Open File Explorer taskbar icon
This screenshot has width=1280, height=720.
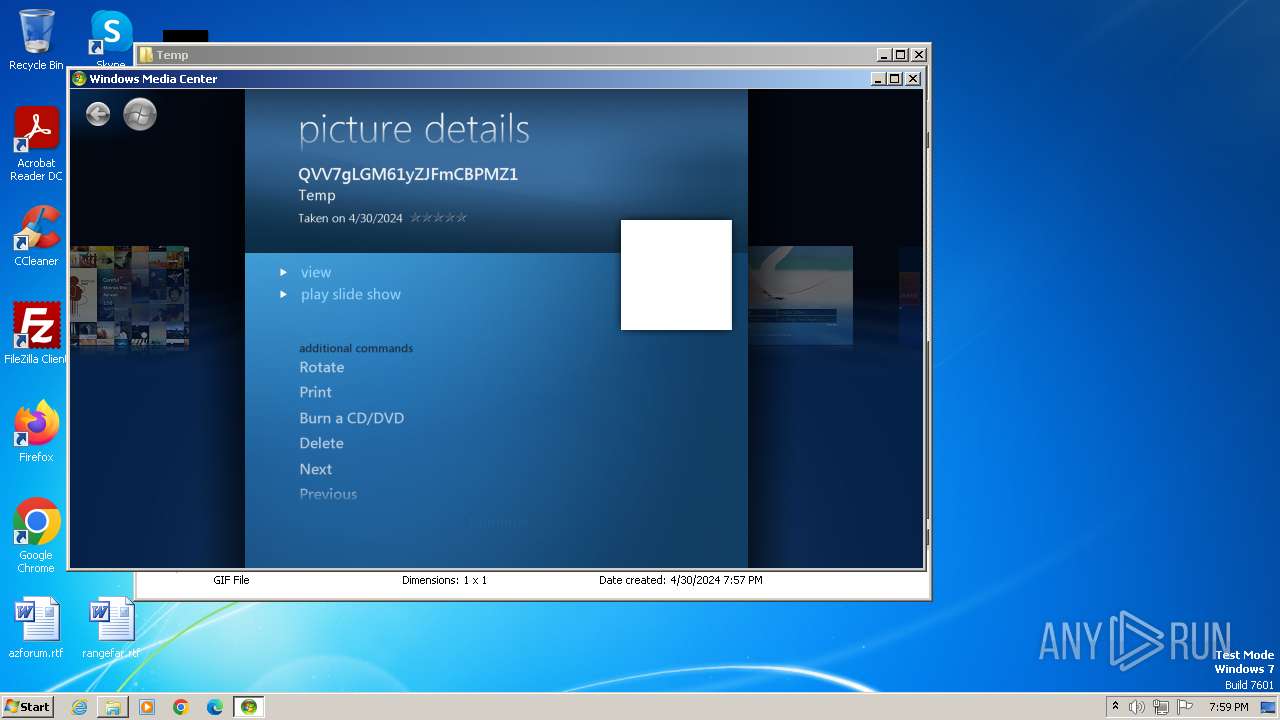[113, 707]
